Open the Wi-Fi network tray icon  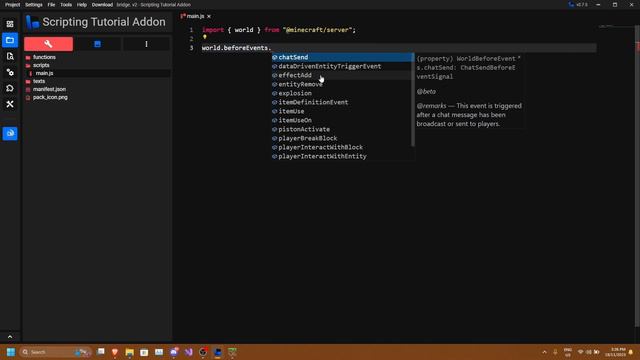coord(580,352)
